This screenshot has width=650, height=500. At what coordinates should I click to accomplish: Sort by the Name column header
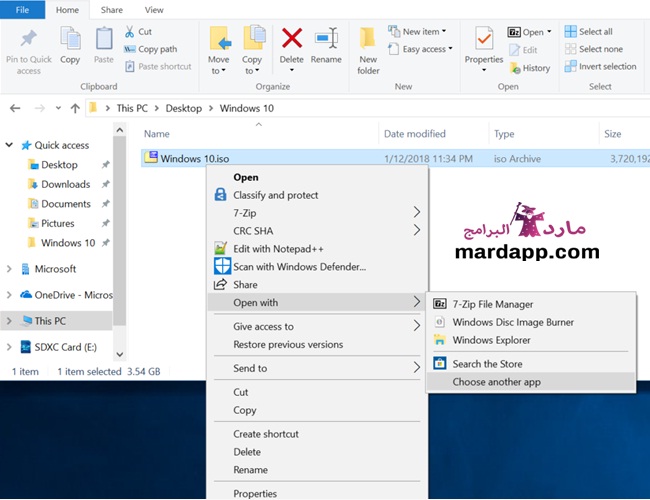tap(157, 133)
